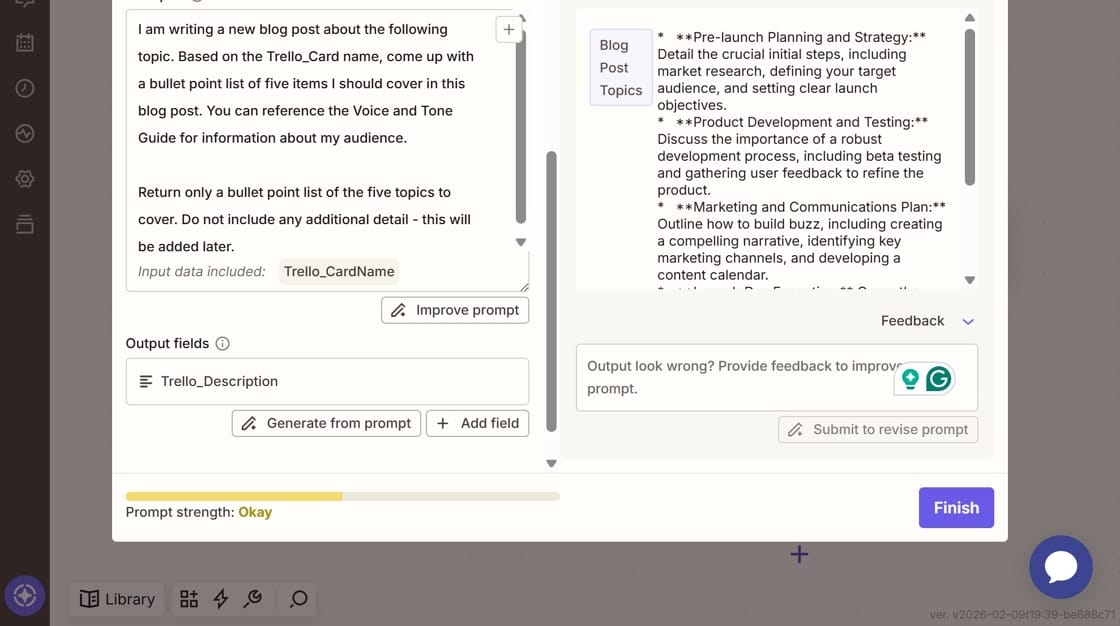Viewport: 1120px width, 626px height.
Task: Click the compass icon in the bottom-left circle
Action: pyautogui.click(x=24, y=595)
